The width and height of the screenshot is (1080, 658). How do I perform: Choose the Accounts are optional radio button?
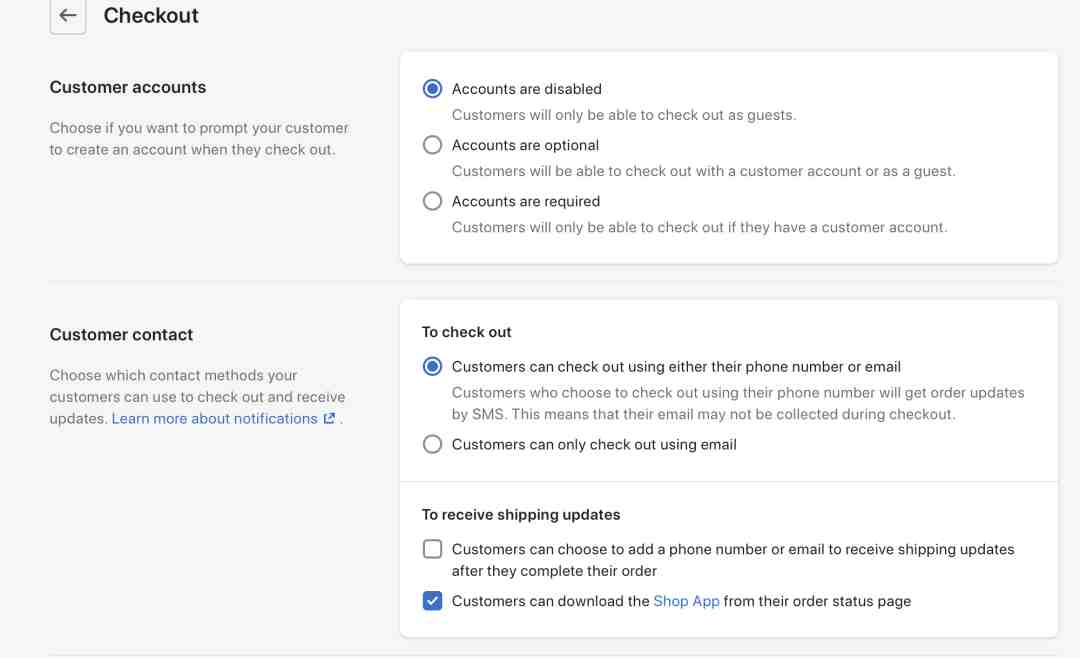pos(432,145)
